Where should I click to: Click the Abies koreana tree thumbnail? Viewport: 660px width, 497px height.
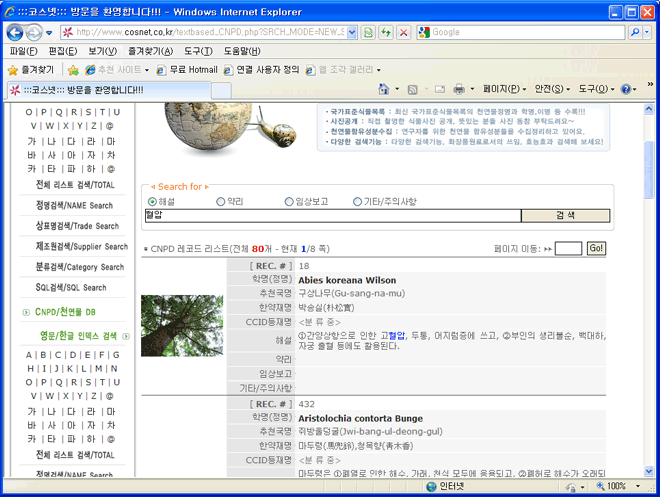coord(182,326)
